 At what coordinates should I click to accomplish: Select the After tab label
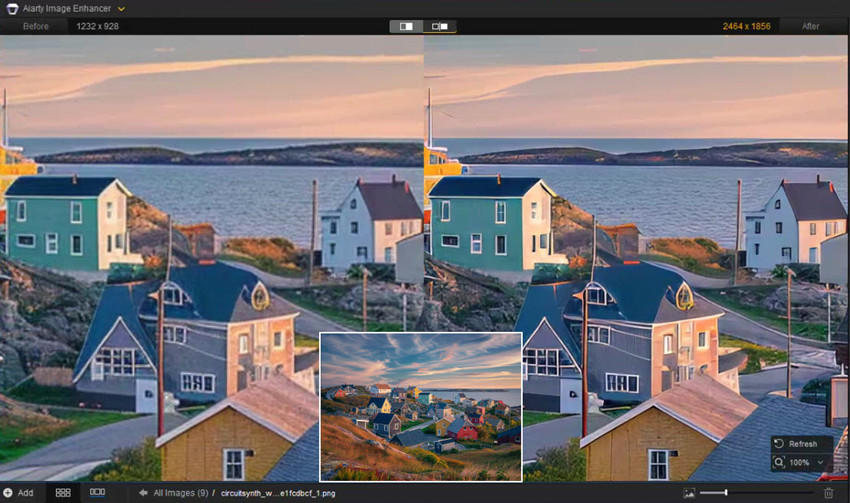(x=810, y=26)
